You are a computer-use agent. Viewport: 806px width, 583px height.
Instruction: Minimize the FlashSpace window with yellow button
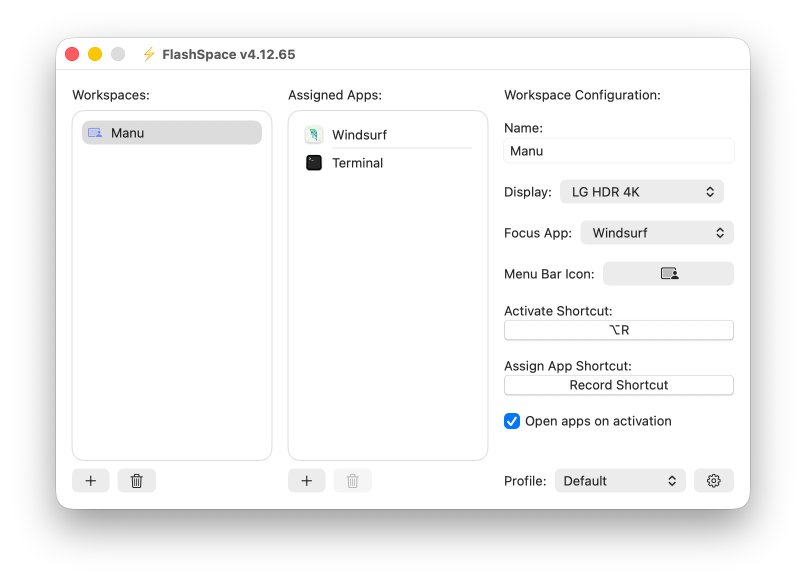click(x=95, y=54)
